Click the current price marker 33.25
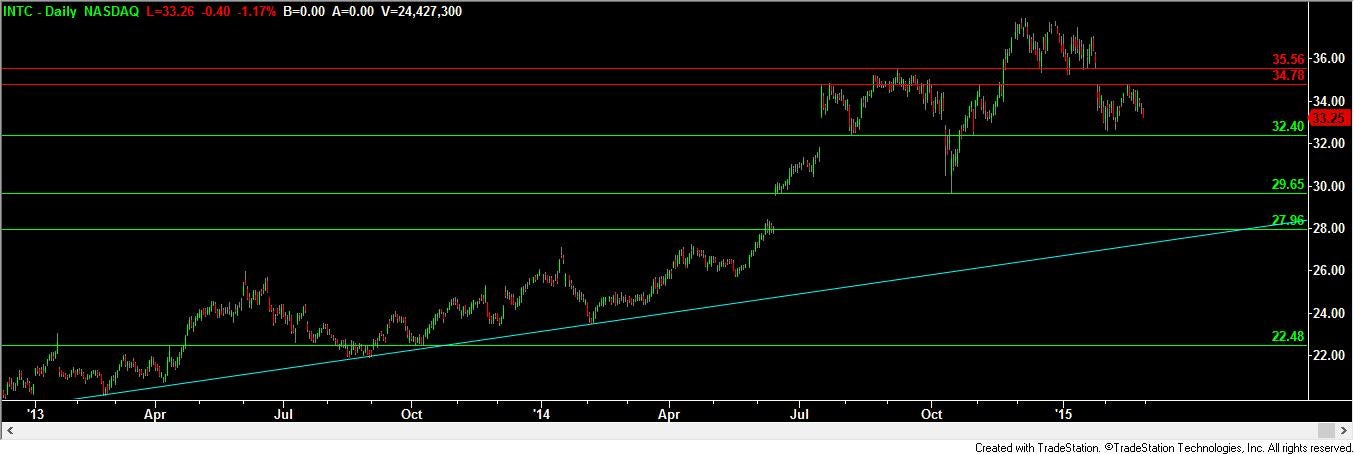This screenshot has height=454, width=1354. coord(1329,117)
